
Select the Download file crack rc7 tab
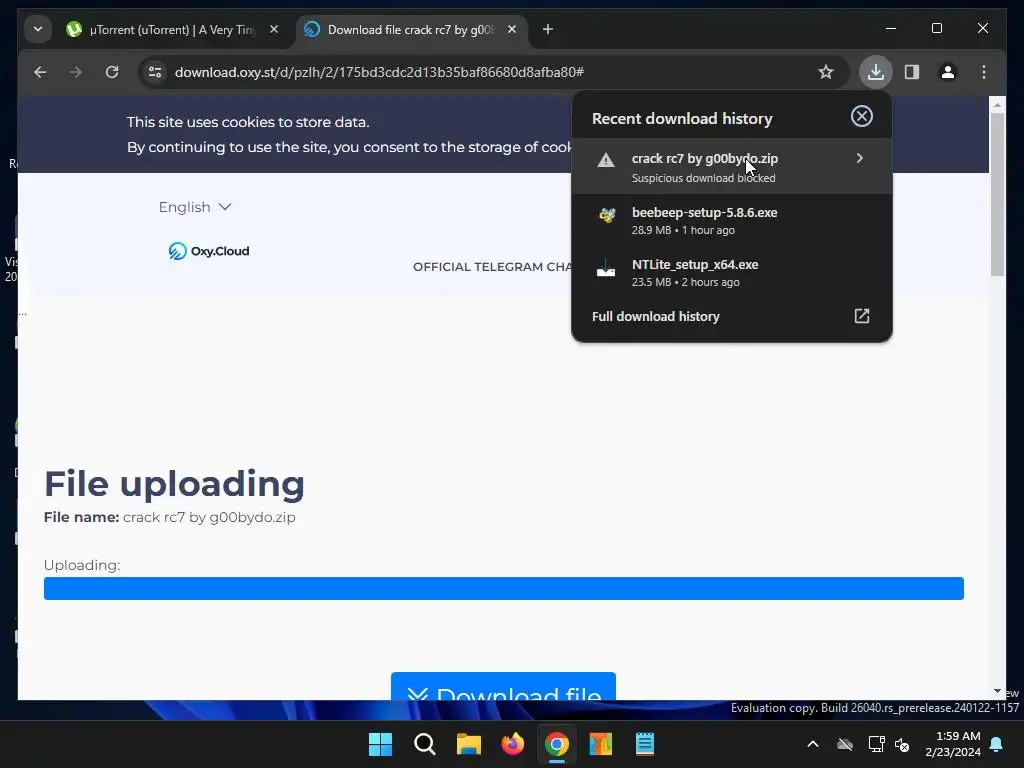[411, 29]
